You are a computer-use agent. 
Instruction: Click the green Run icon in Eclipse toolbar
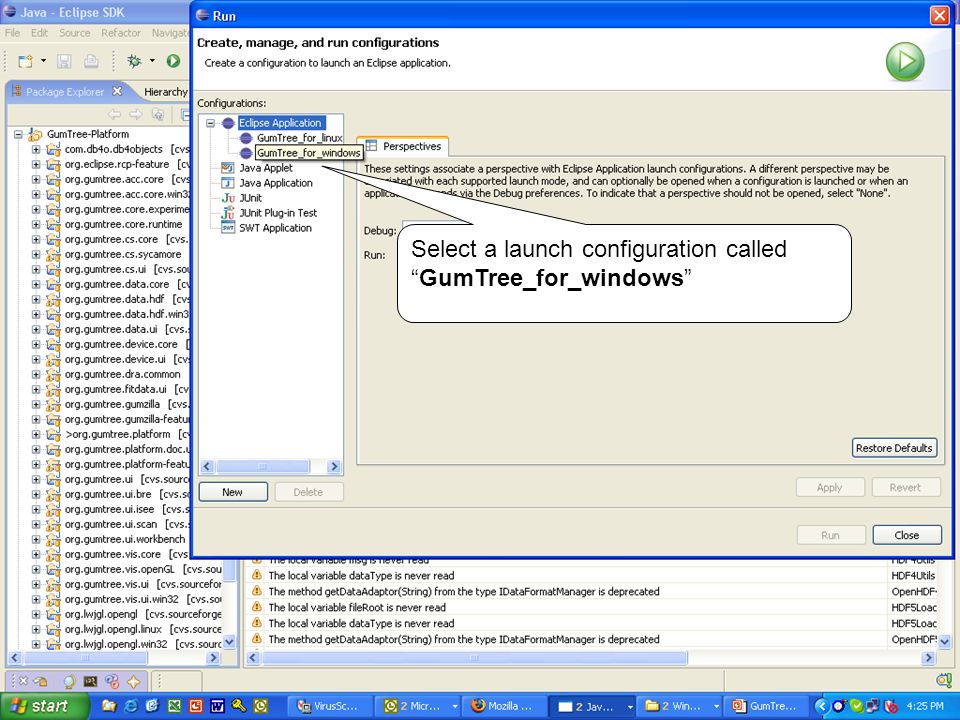[x=173, y=61]
